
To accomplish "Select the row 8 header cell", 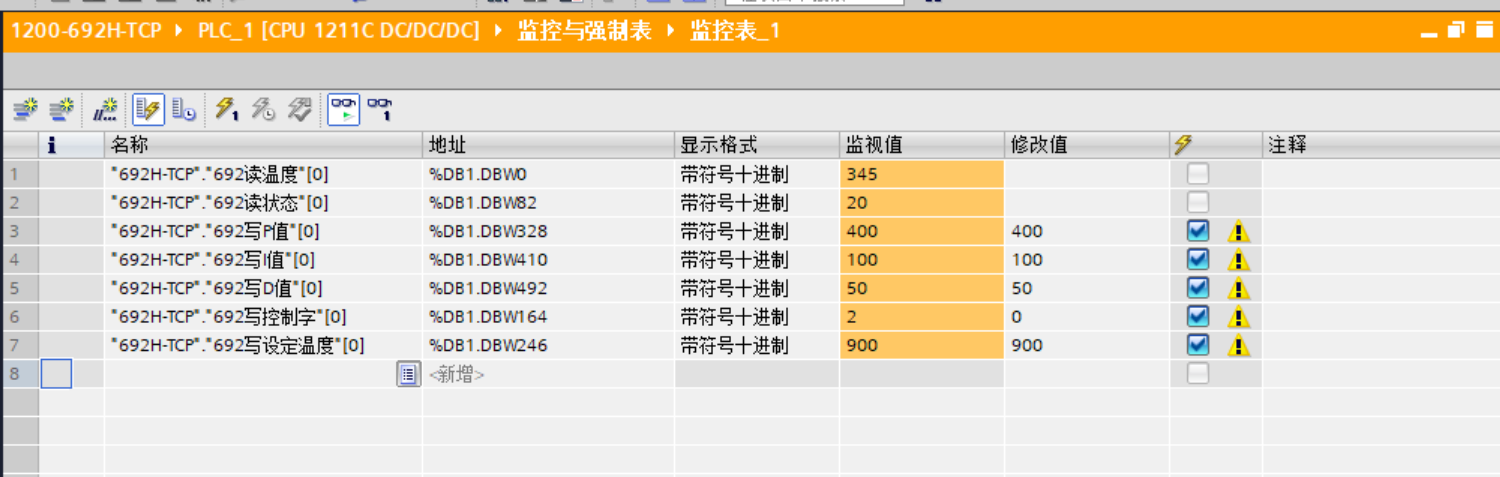I will point(20,375).
